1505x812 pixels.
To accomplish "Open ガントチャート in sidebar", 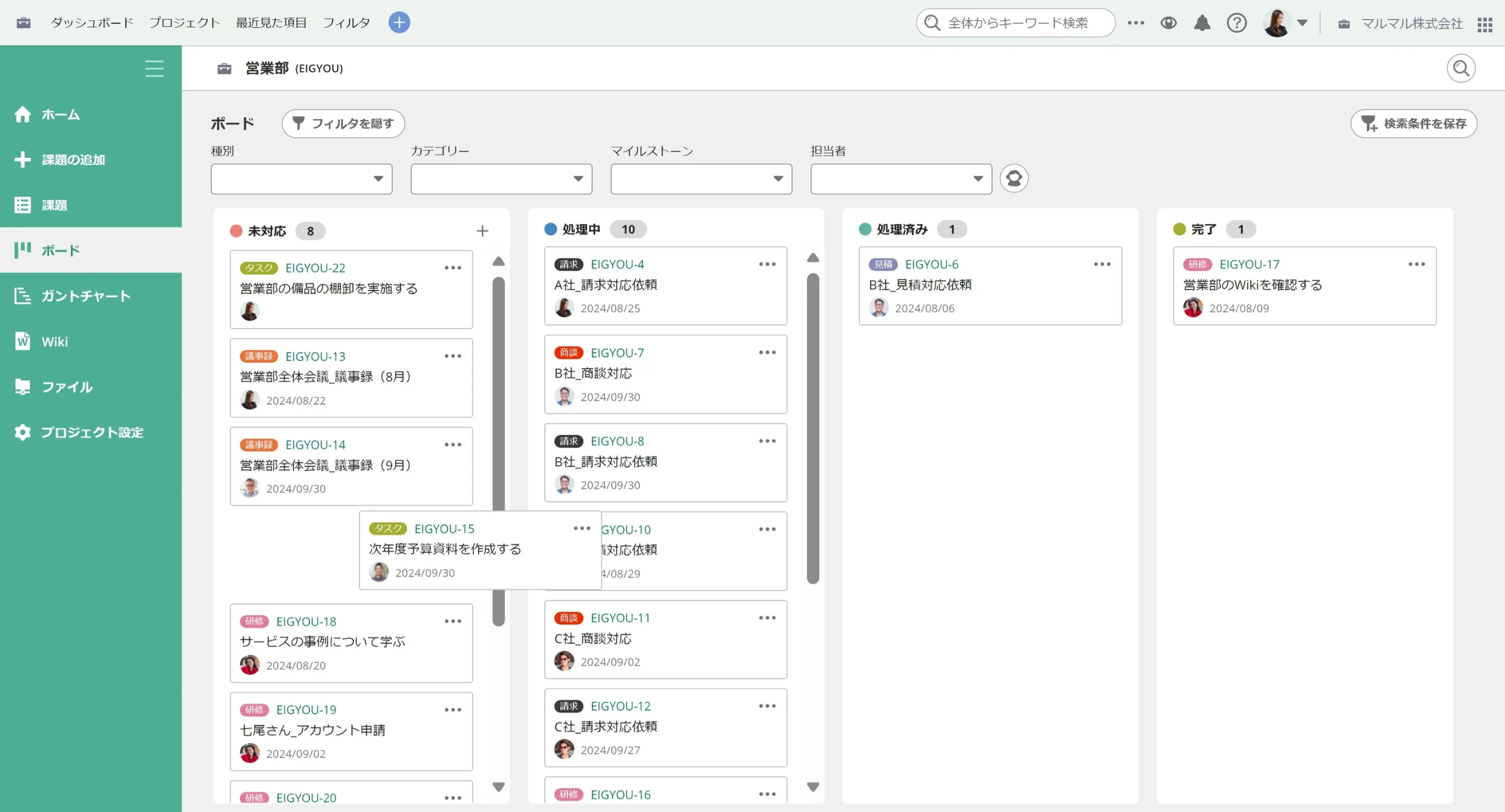I will click(x=85, y=296).
